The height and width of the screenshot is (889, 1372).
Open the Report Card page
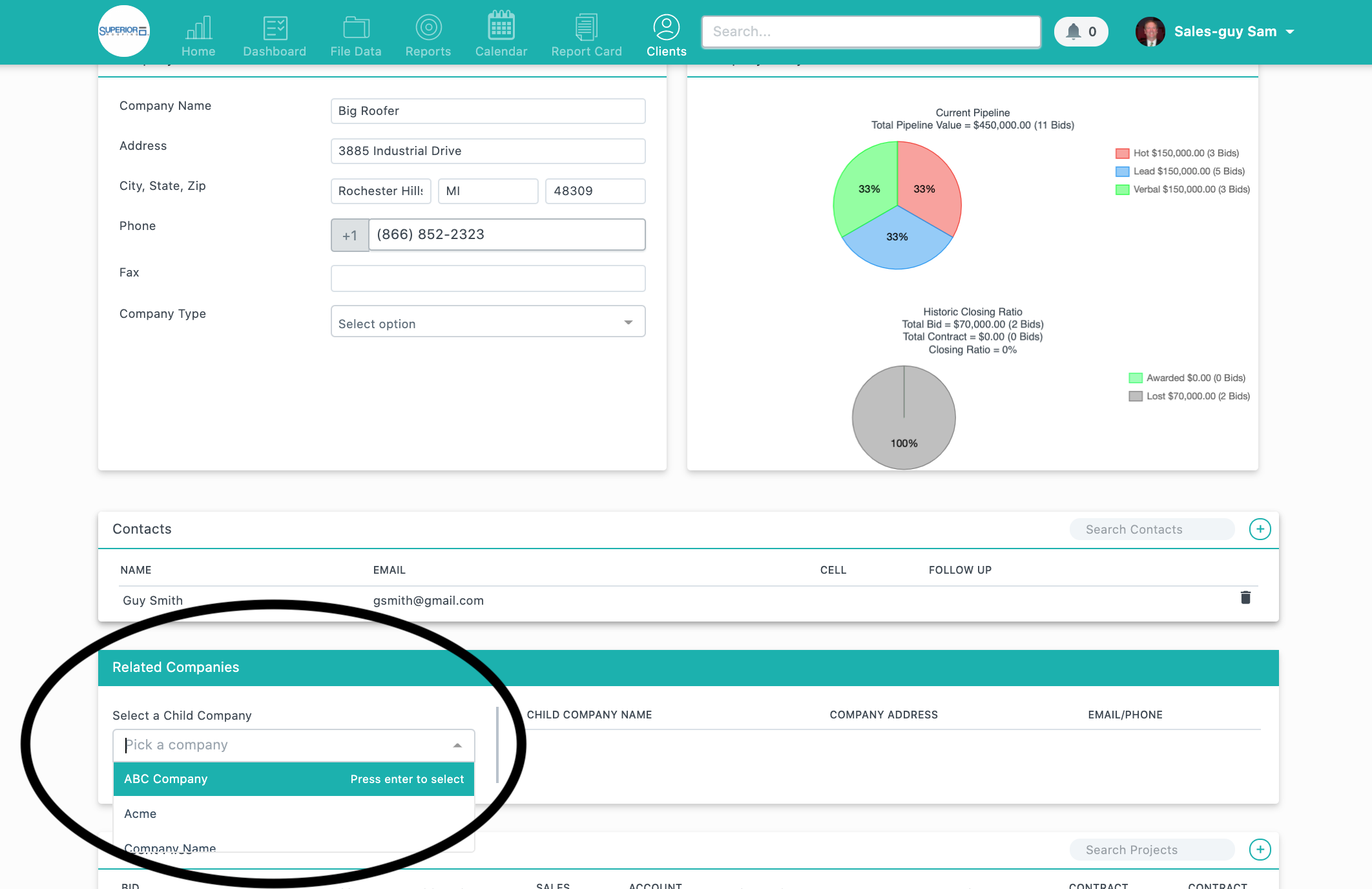pyautogui.click(x=587, y=36)
